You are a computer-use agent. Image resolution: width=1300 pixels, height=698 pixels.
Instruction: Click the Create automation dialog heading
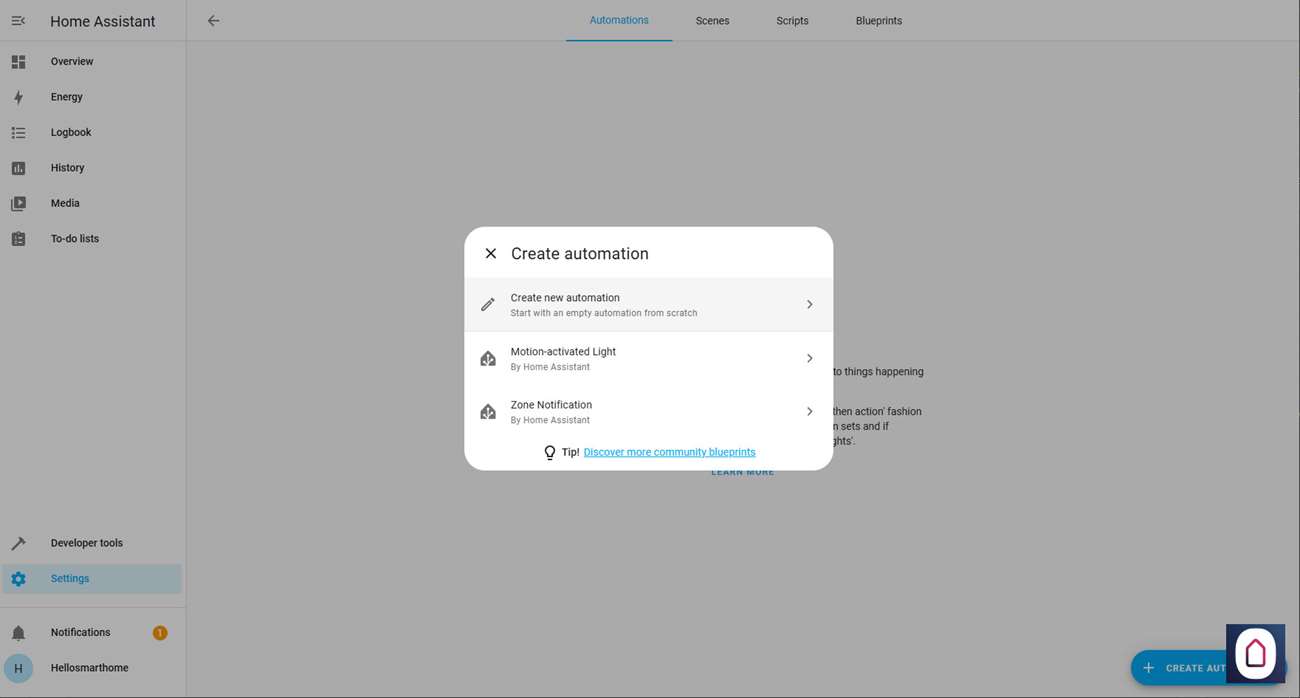[x=580, y=254]
